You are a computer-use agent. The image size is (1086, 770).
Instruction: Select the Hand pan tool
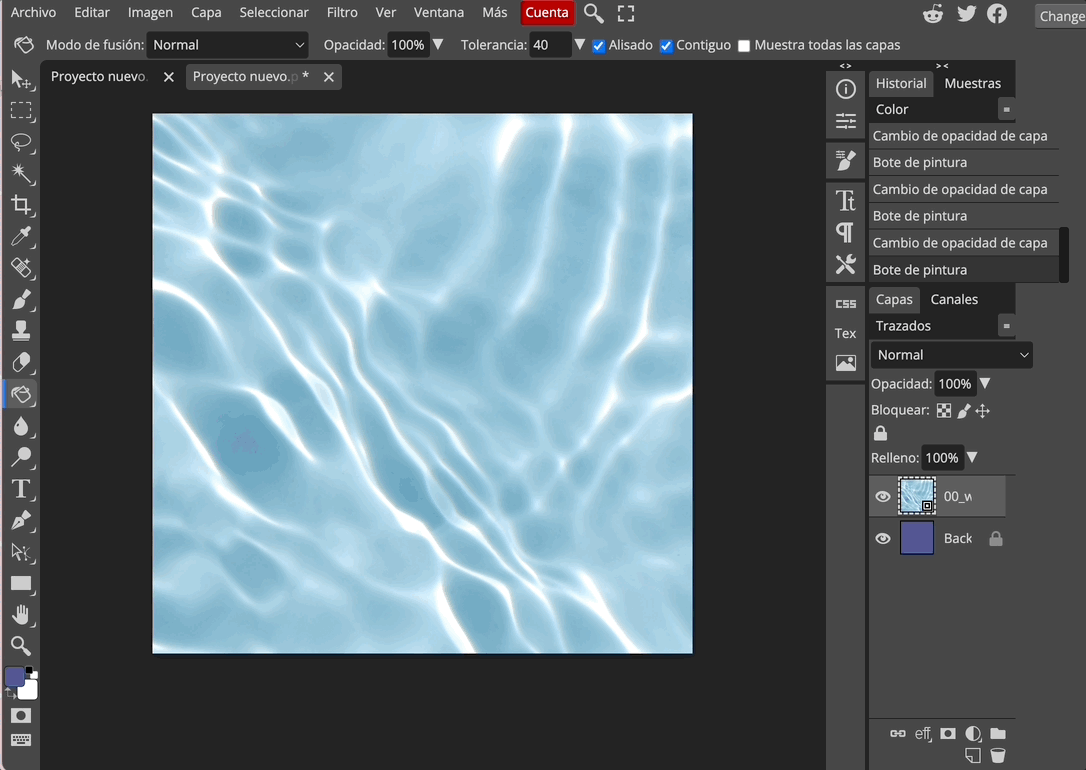pos(20,614)
